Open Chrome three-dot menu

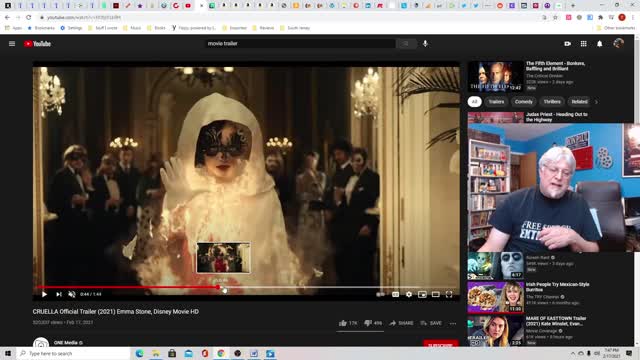pos(633,18)
